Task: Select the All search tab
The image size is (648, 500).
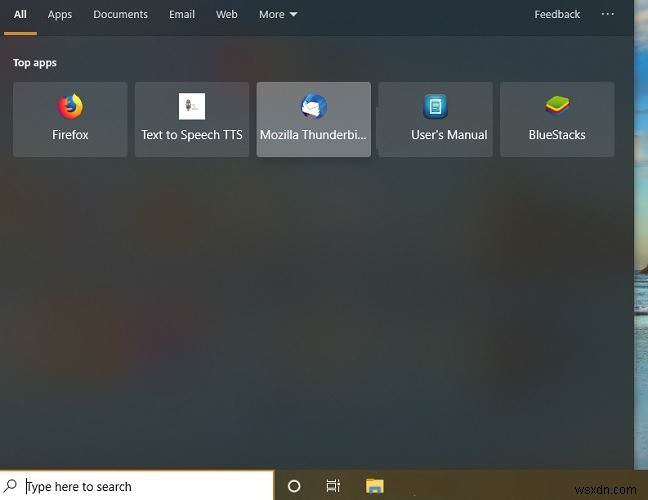Action: 20,14
